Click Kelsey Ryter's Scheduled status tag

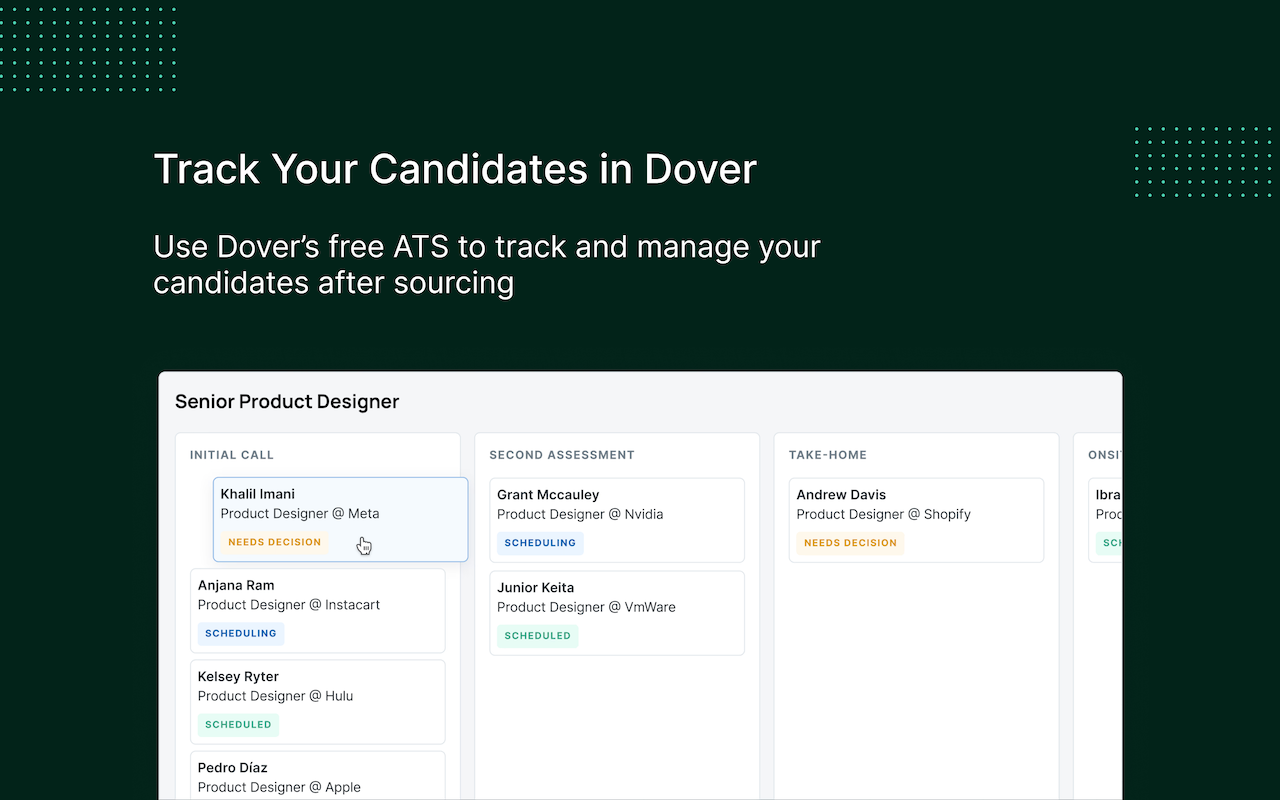[238, 724]
